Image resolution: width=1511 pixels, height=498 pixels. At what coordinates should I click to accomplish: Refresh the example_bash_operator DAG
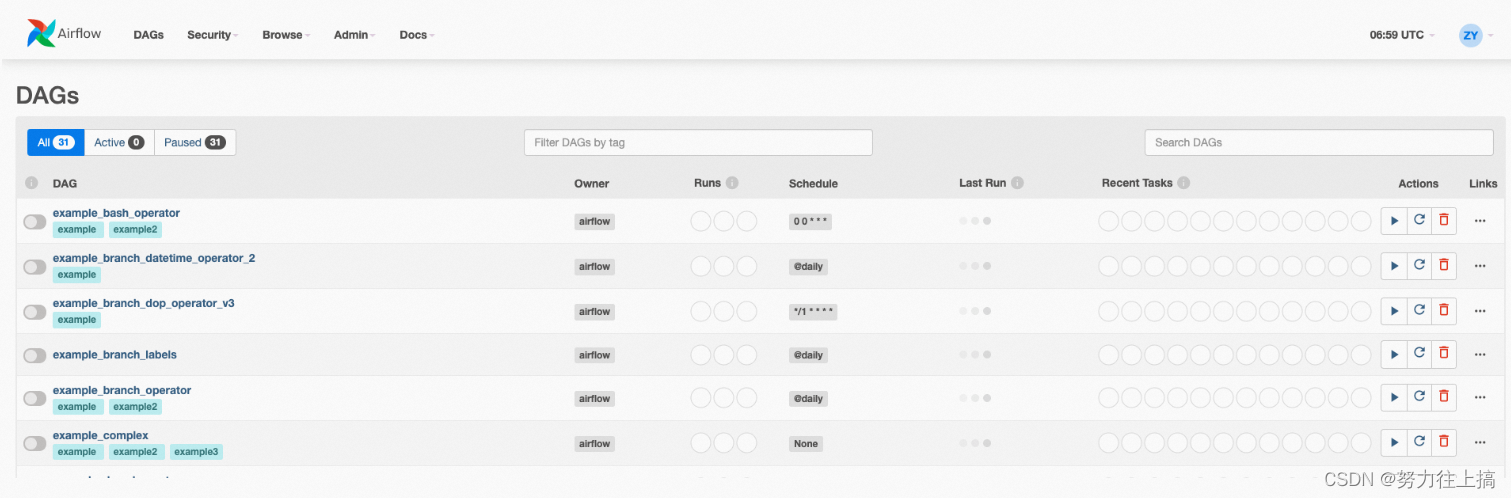1419,221
